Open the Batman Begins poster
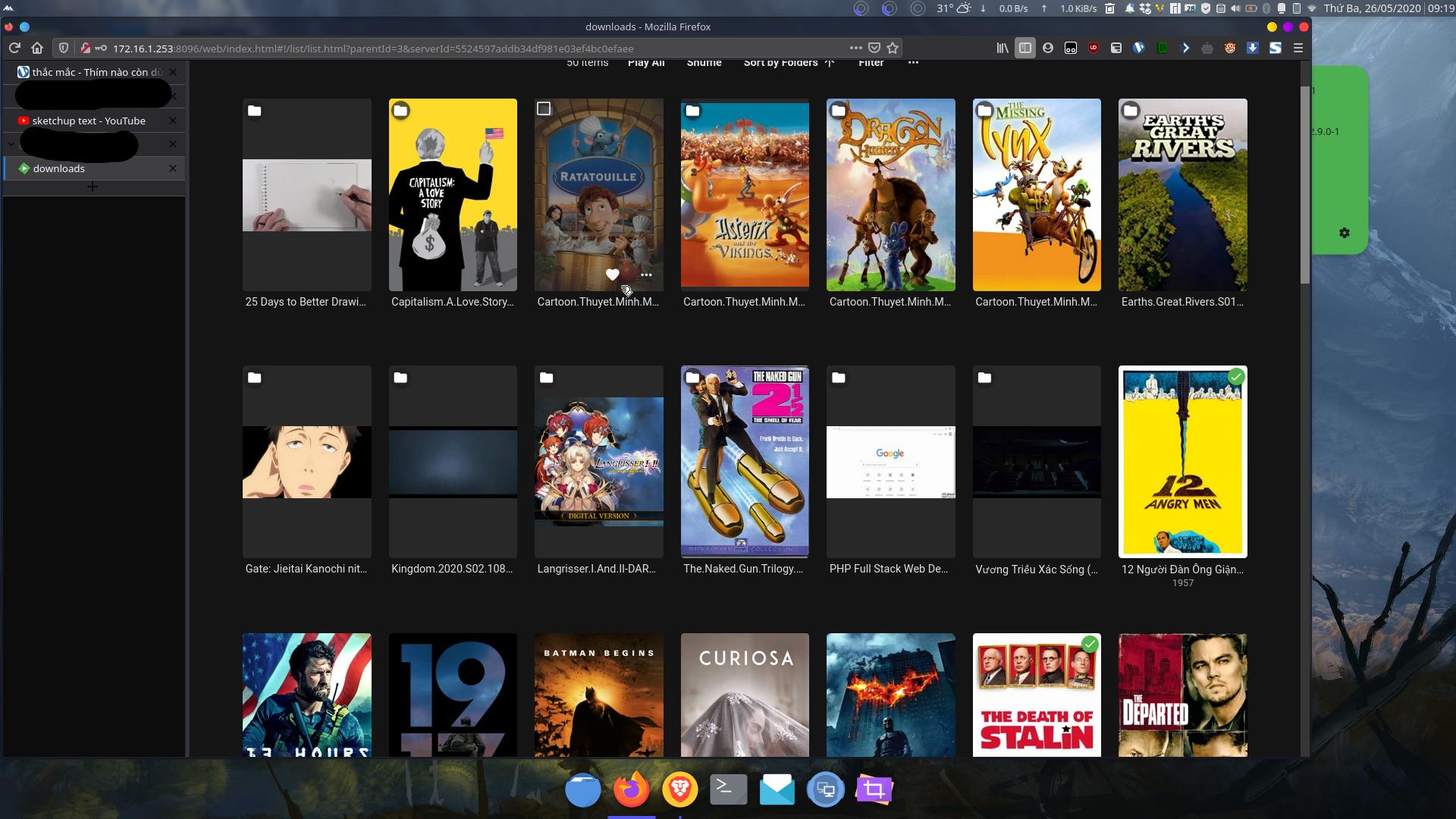The image size is (1456, 819). pos(599,695)
